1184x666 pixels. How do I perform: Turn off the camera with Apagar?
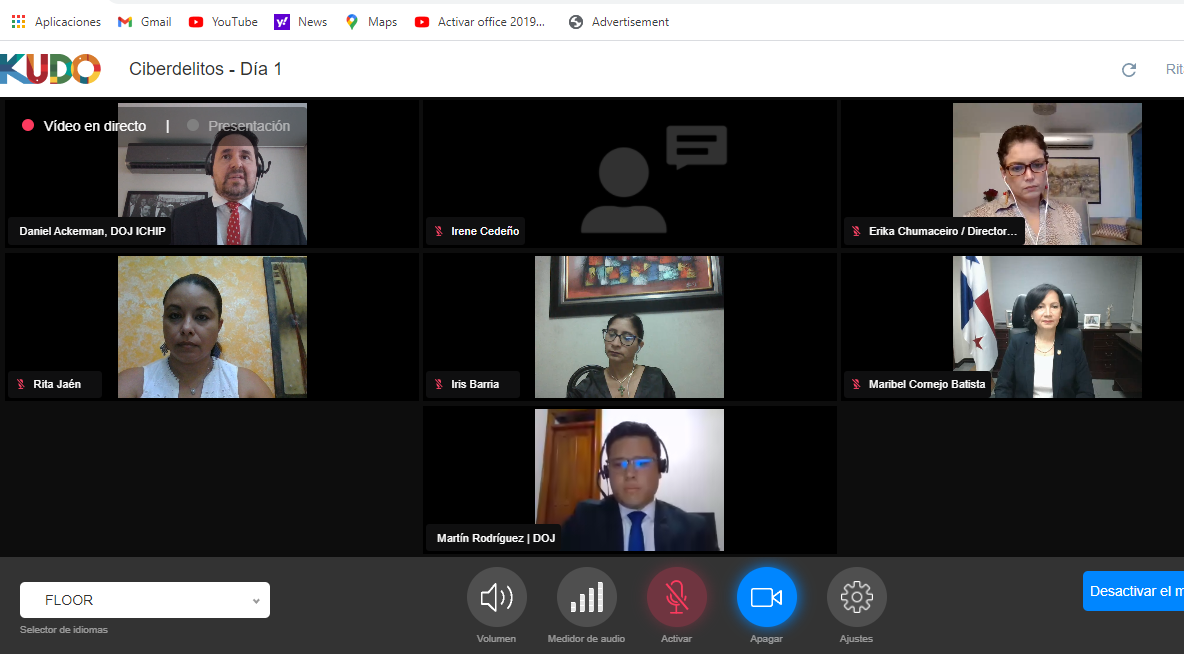(766, 597)
